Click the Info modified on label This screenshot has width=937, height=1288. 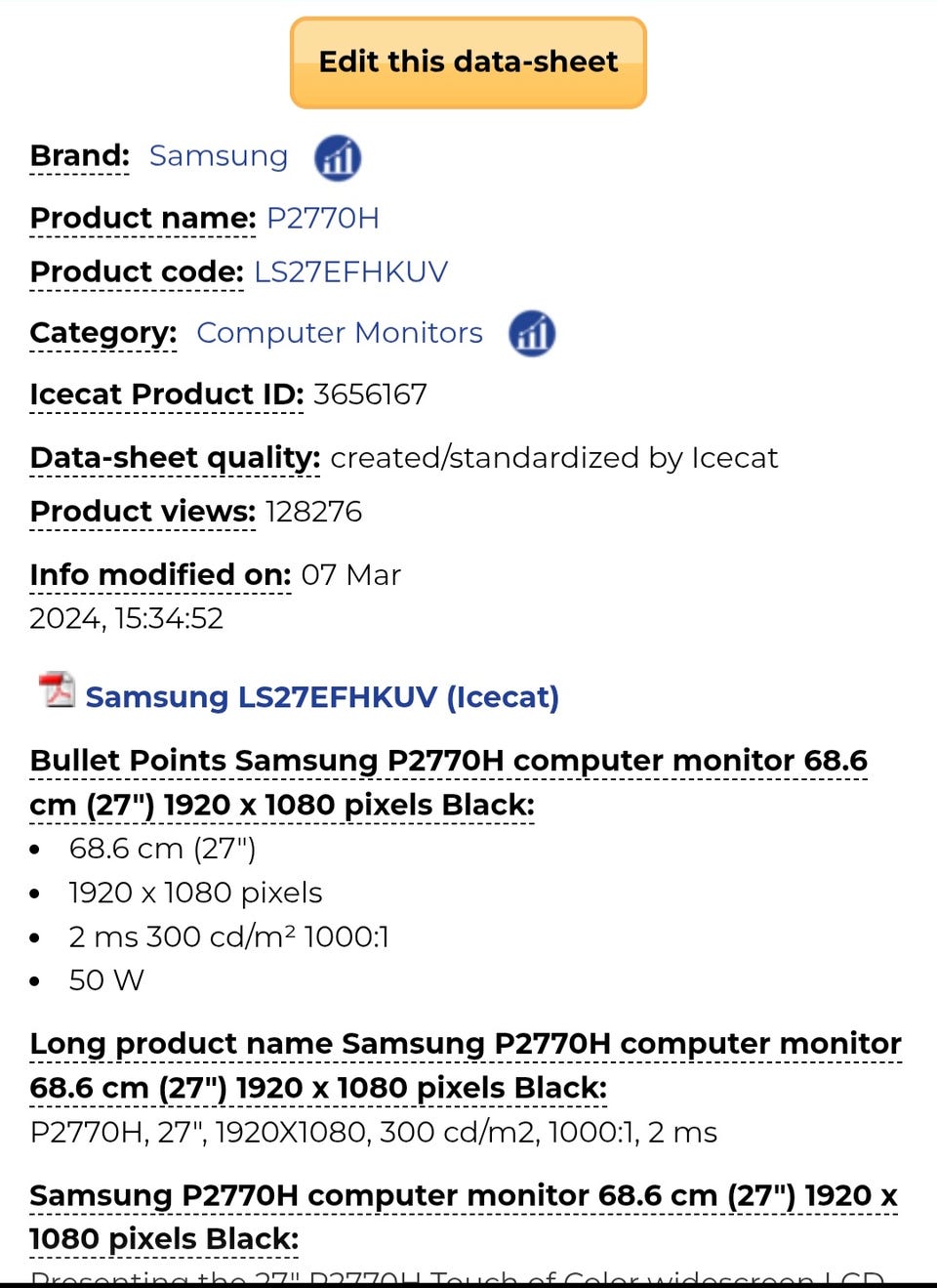160,574
